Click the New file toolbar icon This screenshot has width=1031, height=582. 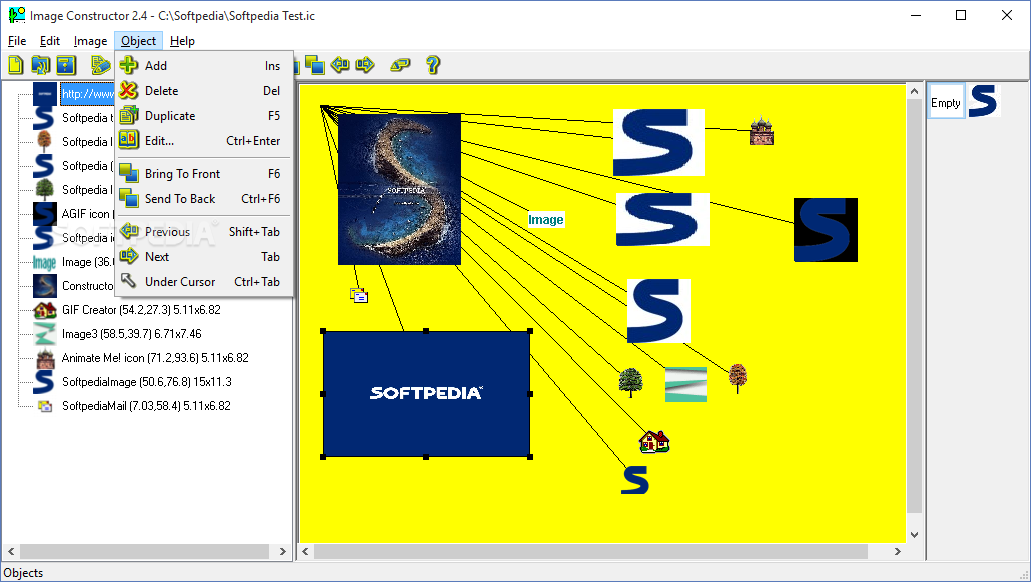[x=15, y=65]
